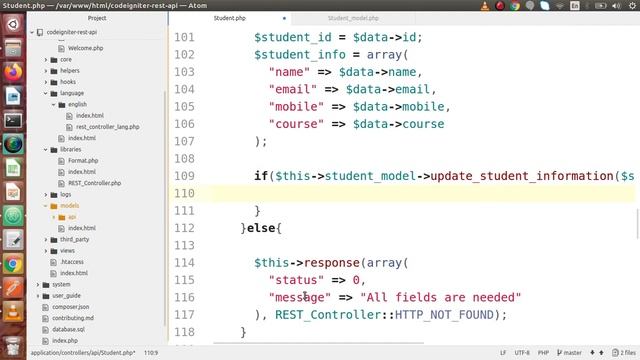Open the Wi-Fi network indicator
640x360 pixels.
[560, 5]
